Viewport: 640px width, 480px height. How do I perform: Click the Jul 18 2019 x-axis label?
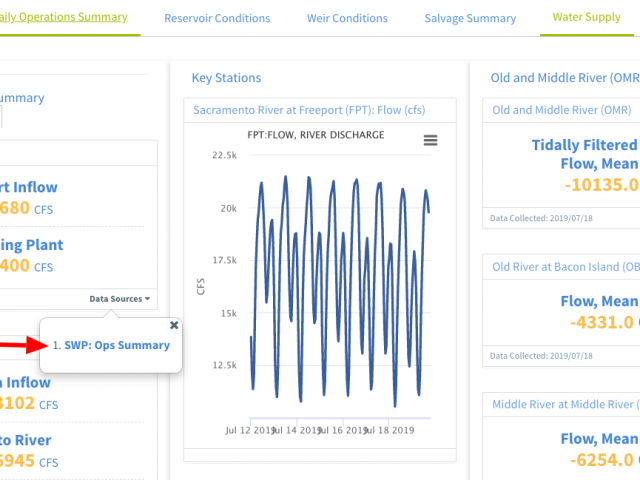click(x=390, y=430)
